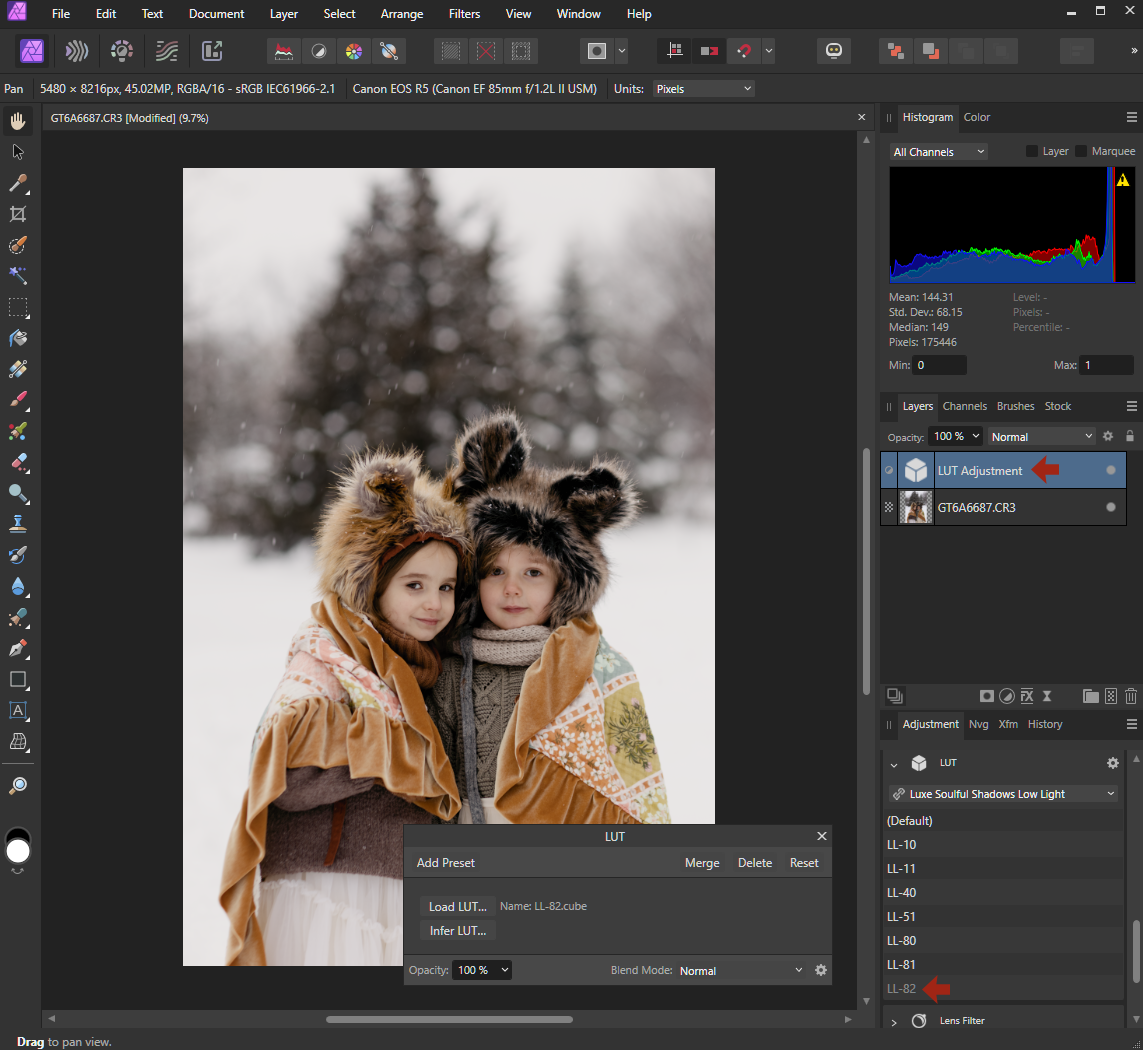Open the Filters menu
This screenshot has width=1143, height=1050.
coord(464,13)
